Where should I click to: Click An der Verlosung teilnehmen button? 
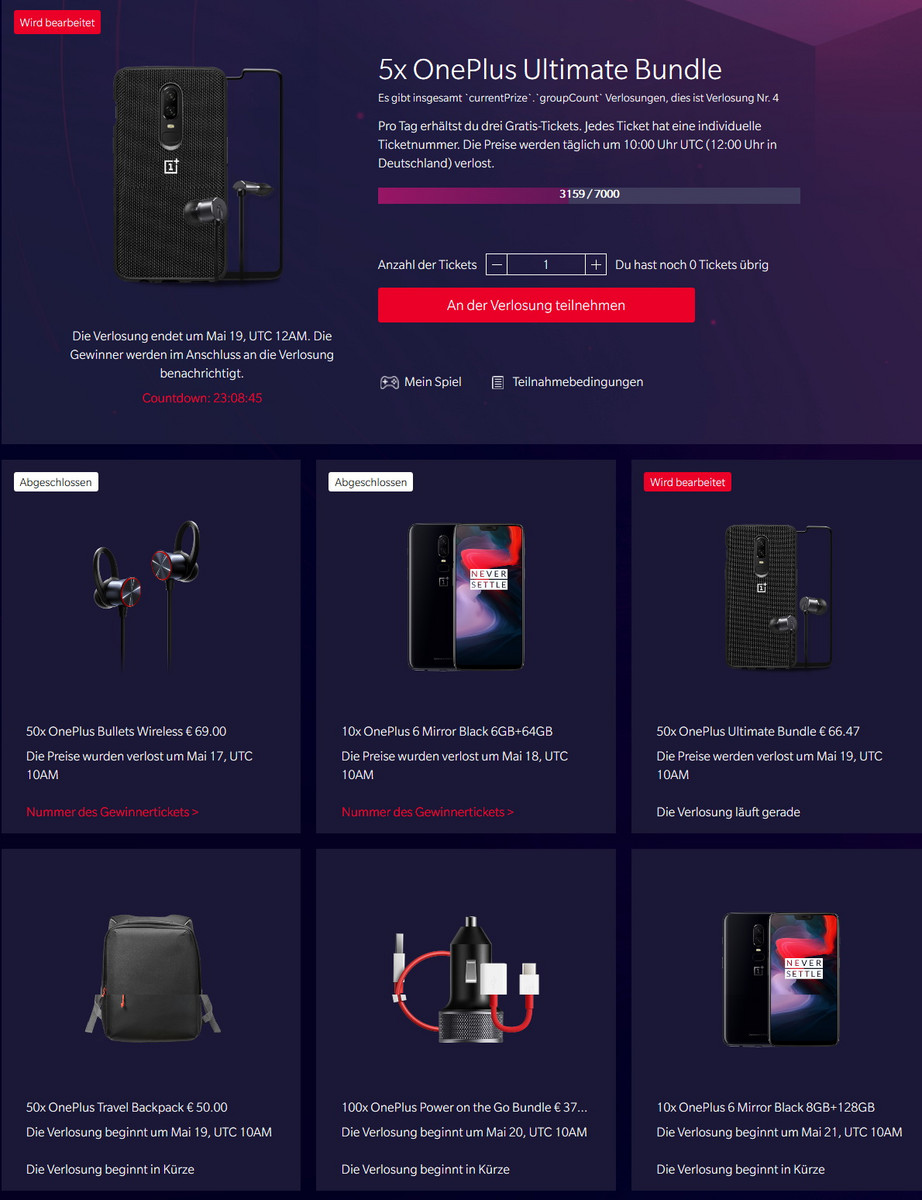[536, 305]
